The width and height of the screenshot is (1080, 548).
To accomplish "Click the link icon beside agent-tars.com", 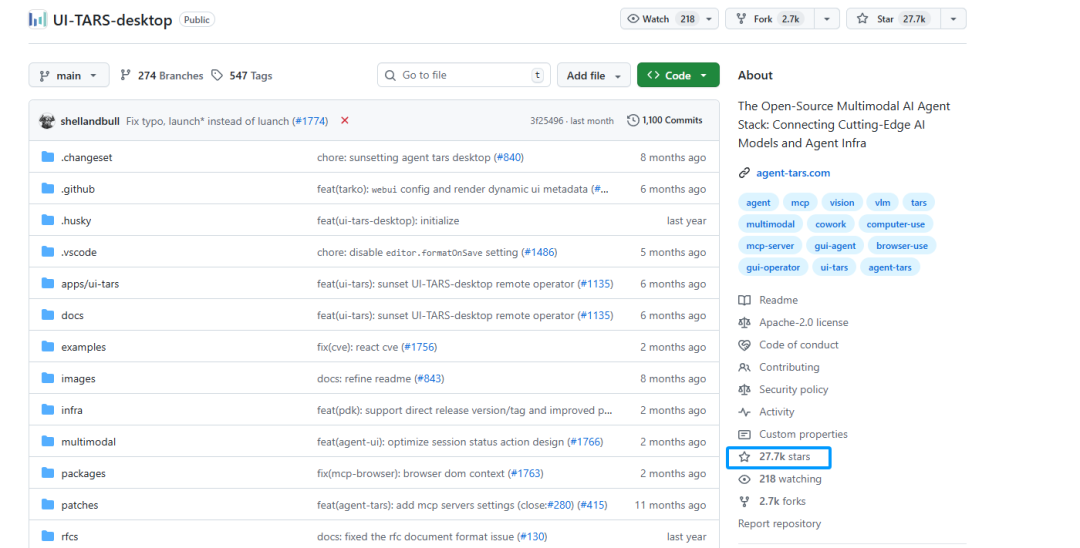I will (x=744, y=173).
